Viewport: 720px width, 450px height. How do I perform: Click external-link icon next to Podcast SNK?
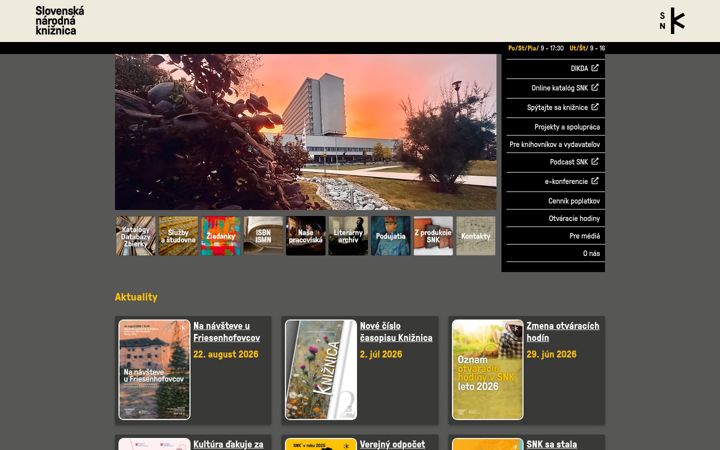pyautogui.click(x=595, y=162)
